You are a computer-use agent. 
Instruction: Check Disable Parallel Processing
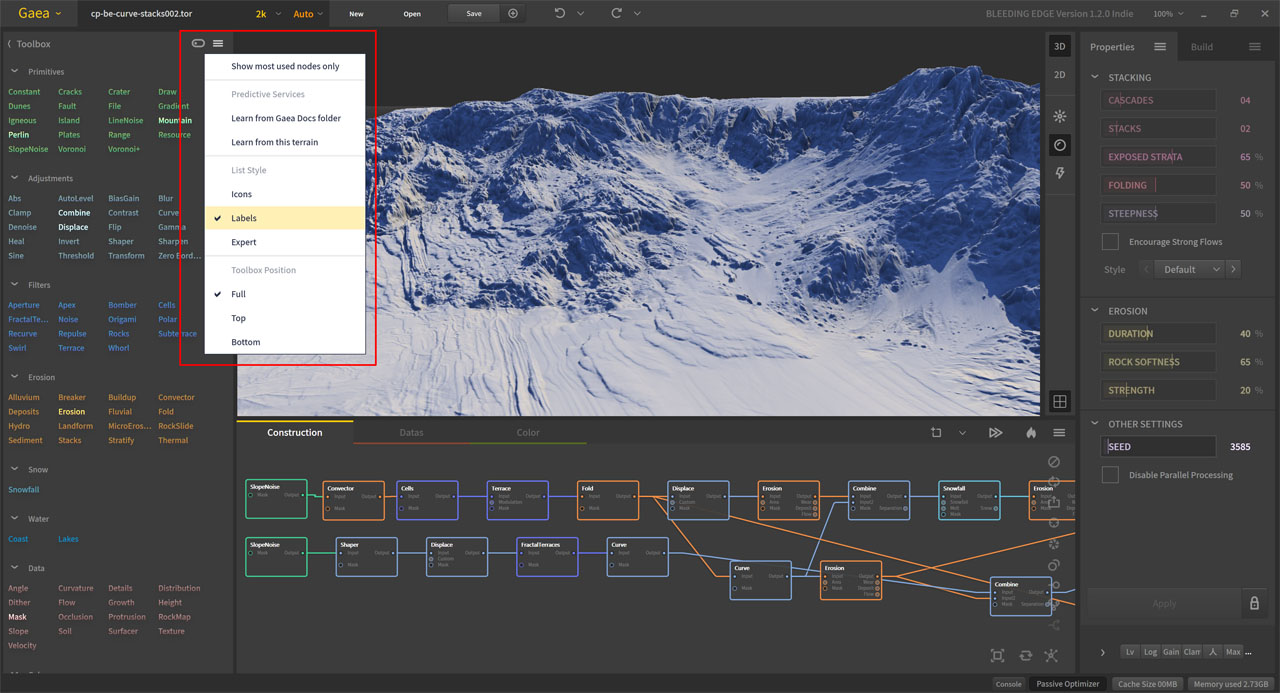click(x=1110, y=475)
